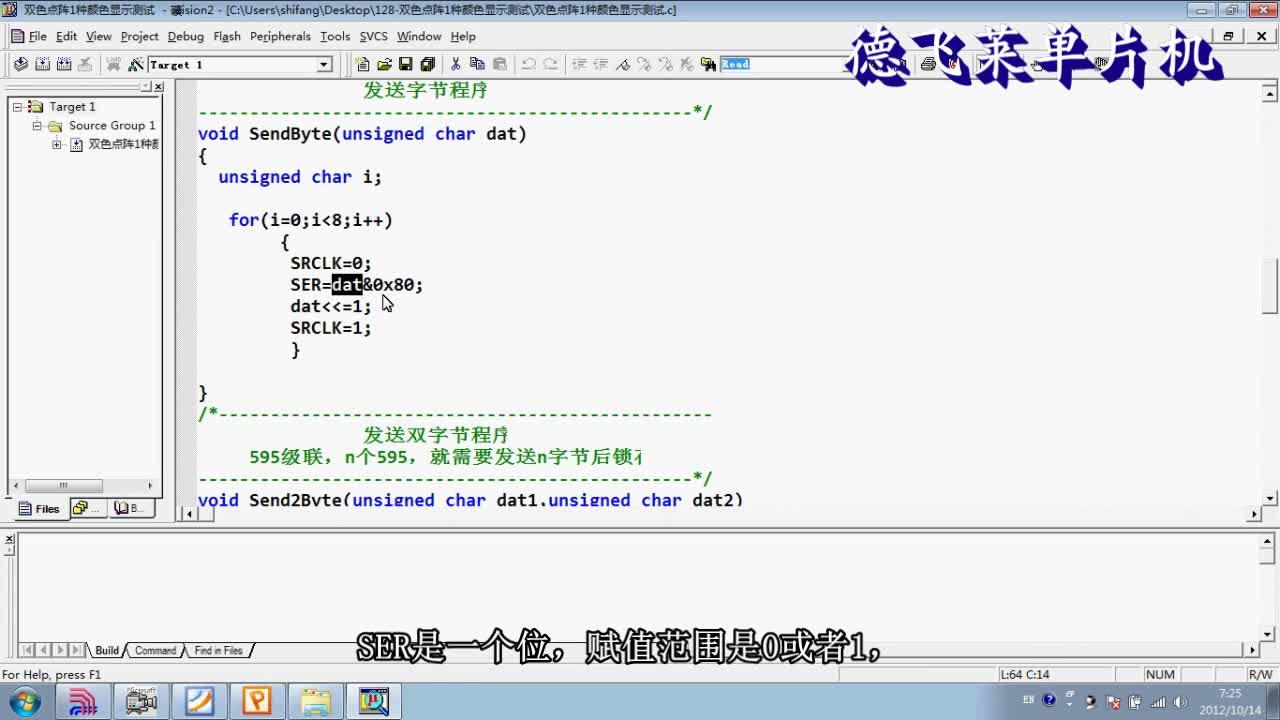This screenshot has width=1280, height=720.
Task: Click the SendByte function name in code
Action: tap(290, 134)
